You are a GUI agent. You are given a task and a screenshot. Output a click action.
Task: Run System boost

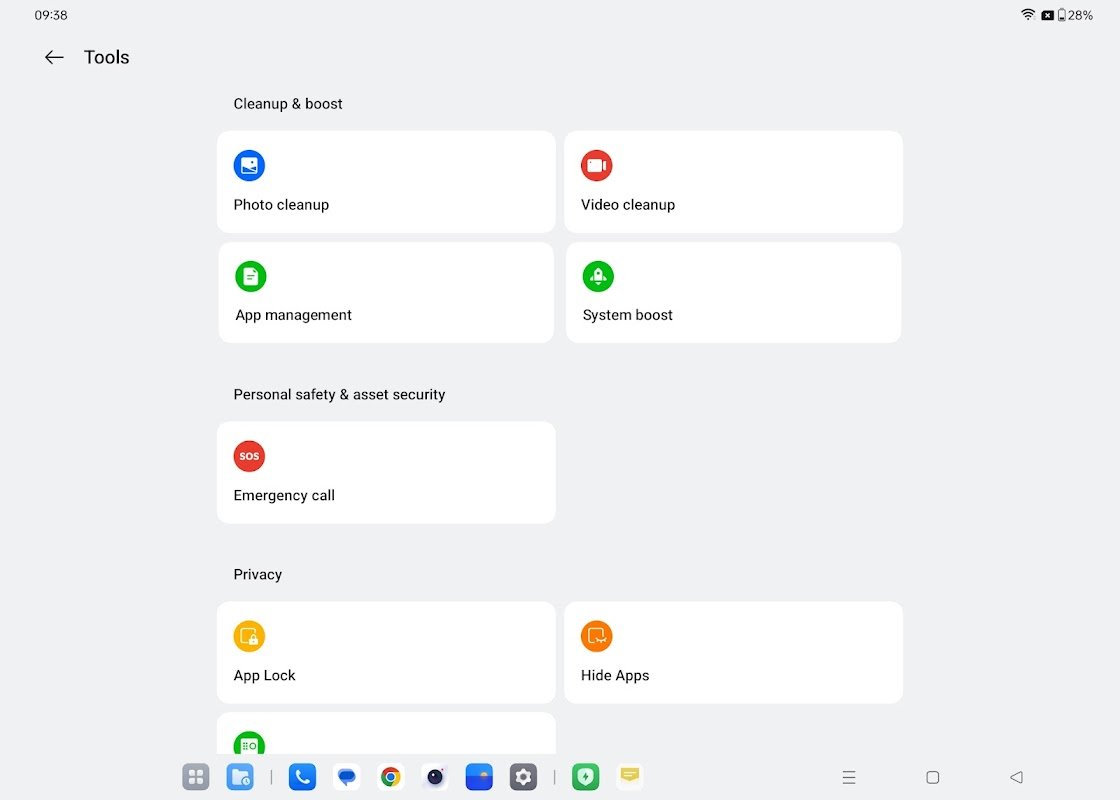pos(733,292)
